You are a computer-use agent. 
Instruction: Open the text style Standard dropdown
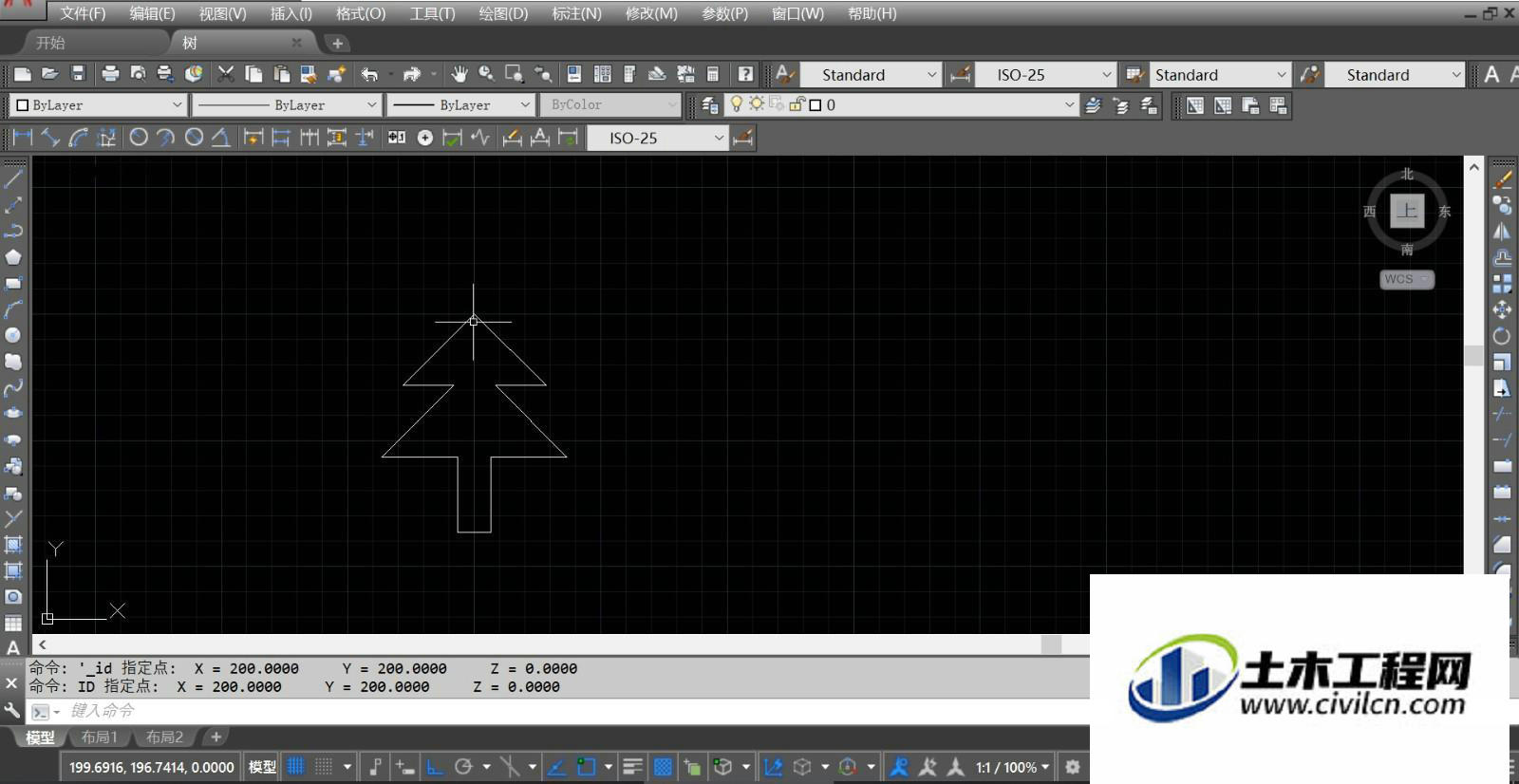[x=872, y=74]
